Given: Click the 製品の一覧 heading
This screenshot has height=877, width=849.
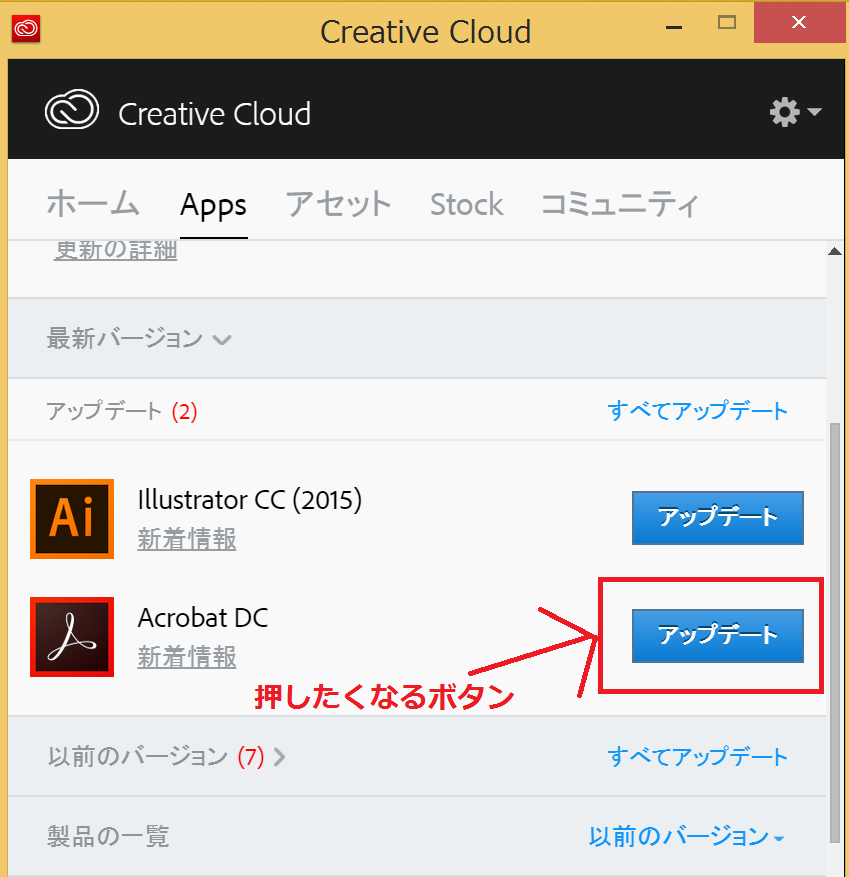Looking at the screenshot, I should coord(108,837).
